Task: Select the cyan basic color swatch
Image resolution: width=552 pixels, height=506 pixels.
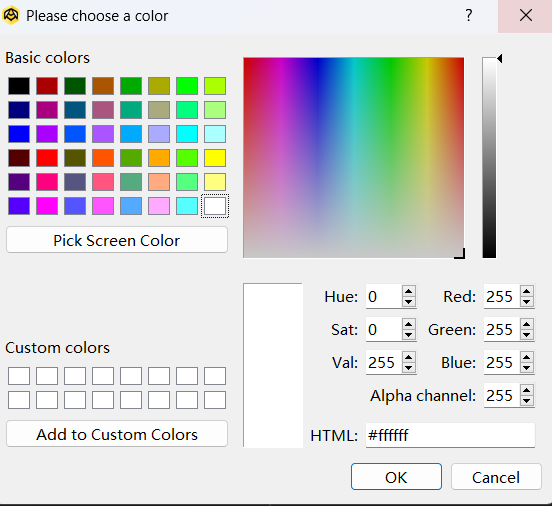Action: 187,134
